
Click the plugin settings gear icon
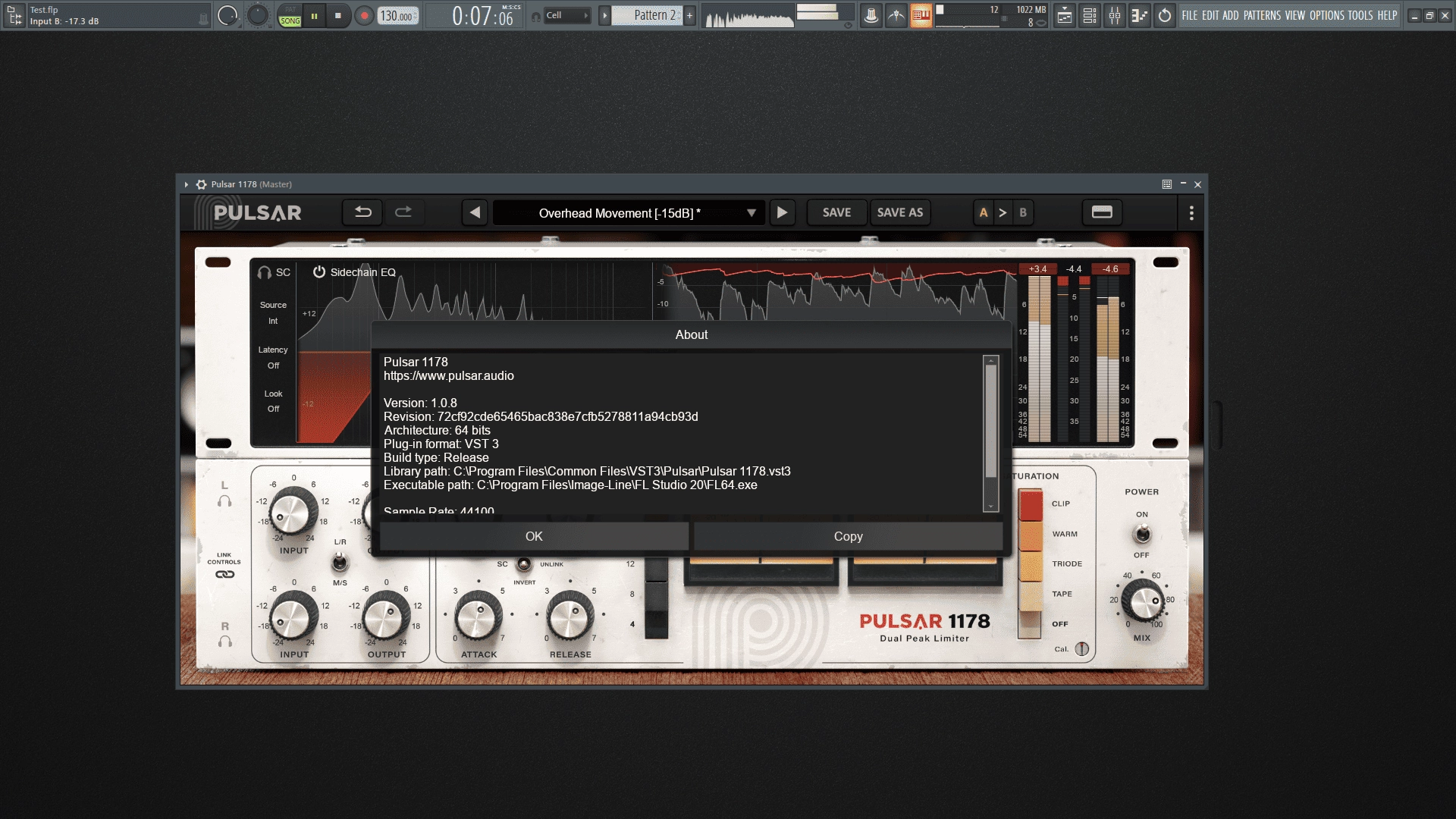pos(201,184)
